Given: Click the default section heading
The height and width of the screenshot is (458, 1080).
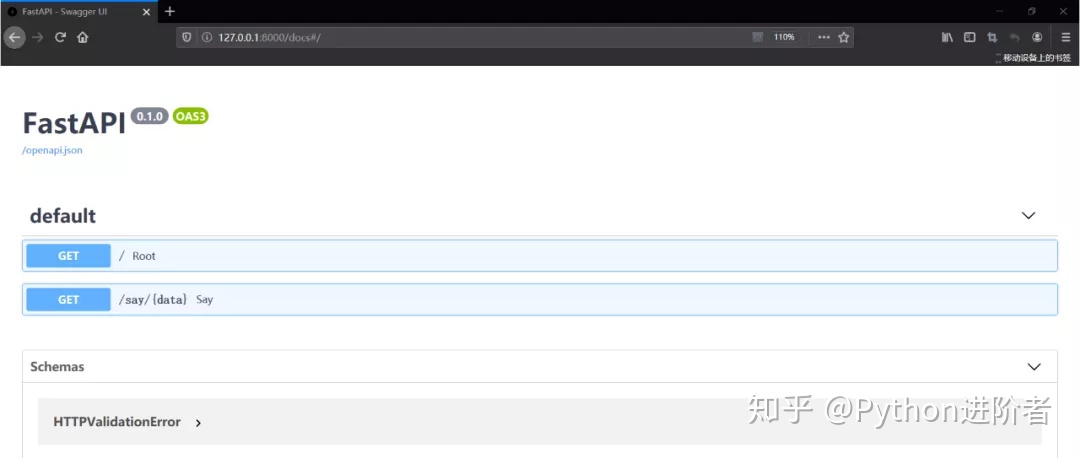Looking at the screenshot, I should click(x=63, y=216).
